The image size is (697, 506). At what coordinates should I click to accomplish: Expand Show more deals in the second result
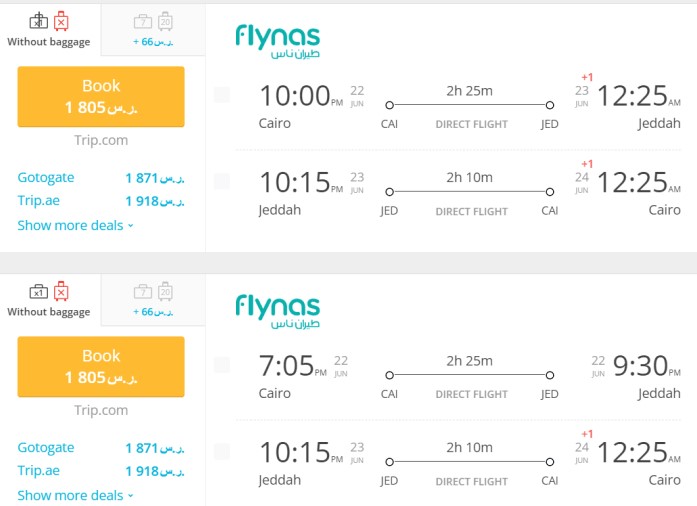coord(75,495)
